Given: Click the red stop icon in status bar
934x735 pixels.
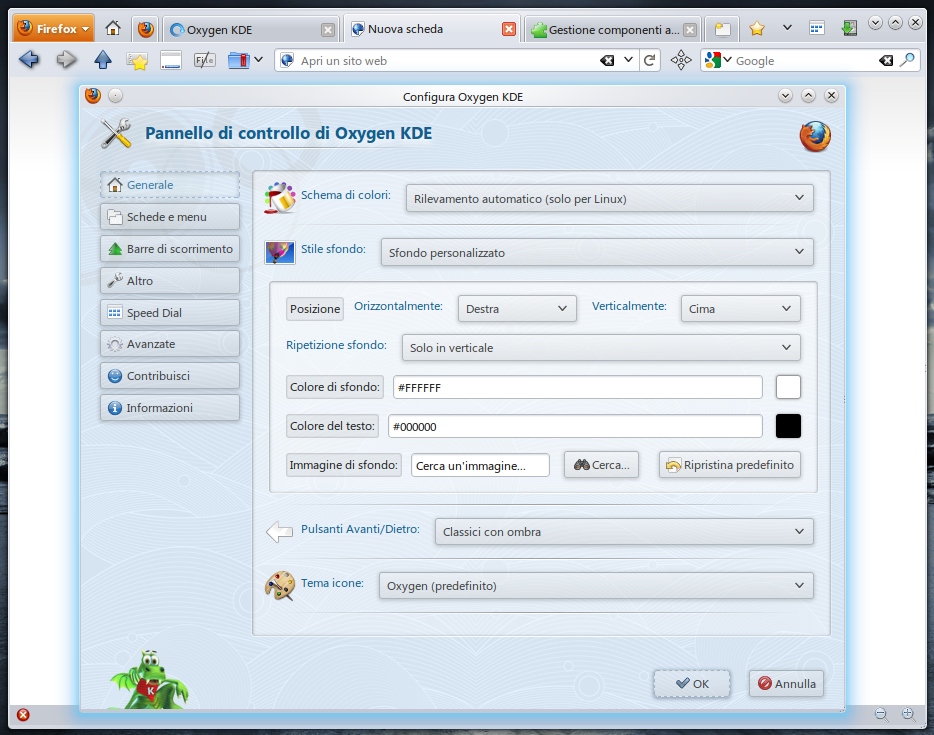Looking at the screenshot, I should (23, 715).
